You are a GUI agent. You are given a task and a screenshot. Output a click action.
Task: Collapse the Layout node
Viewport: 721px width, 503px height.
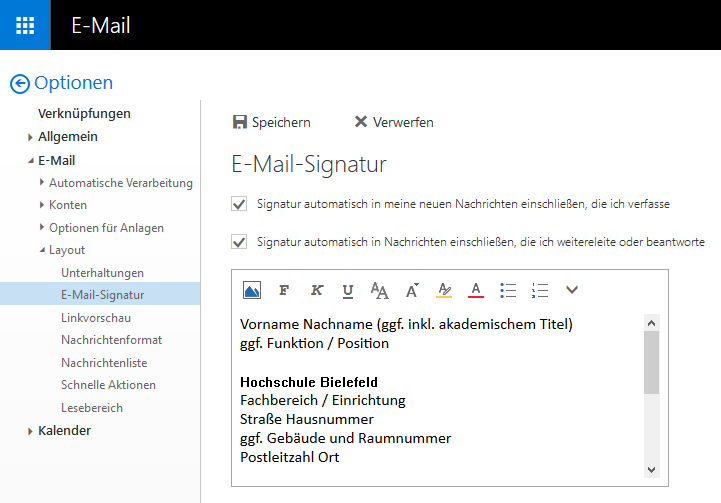coord(42,250)
